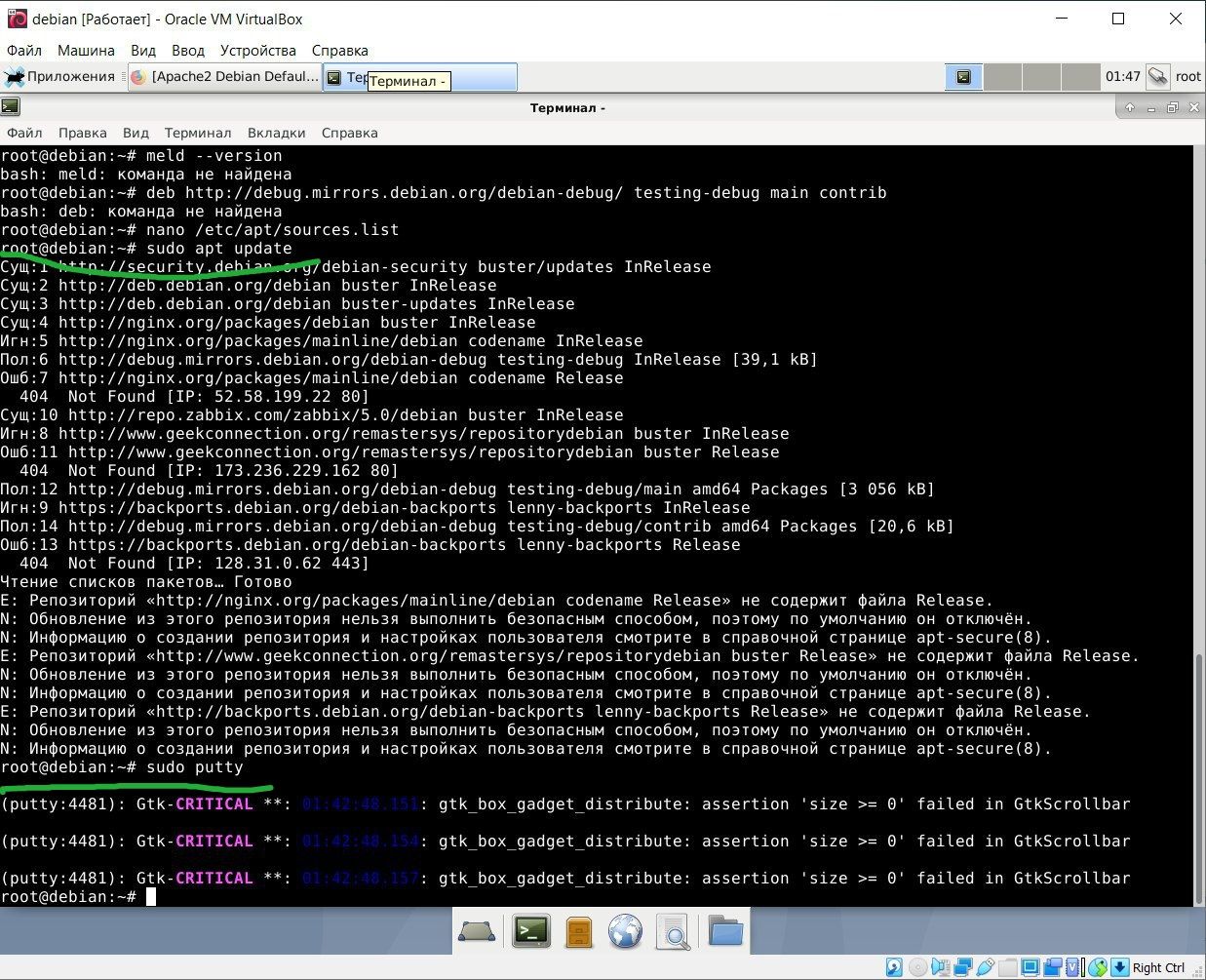
Task: Click the terminal window menu icon in title bar
Action: coord(11,107)
